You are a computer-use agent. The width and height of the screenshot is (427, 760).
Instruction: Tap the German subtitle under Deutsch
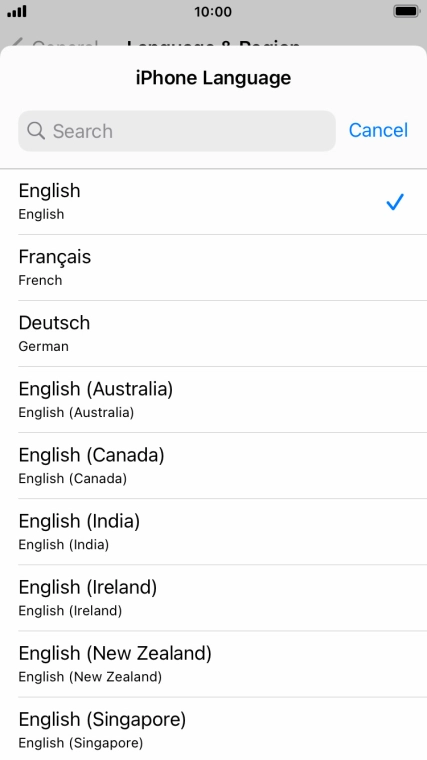click(x=44, y=346)
